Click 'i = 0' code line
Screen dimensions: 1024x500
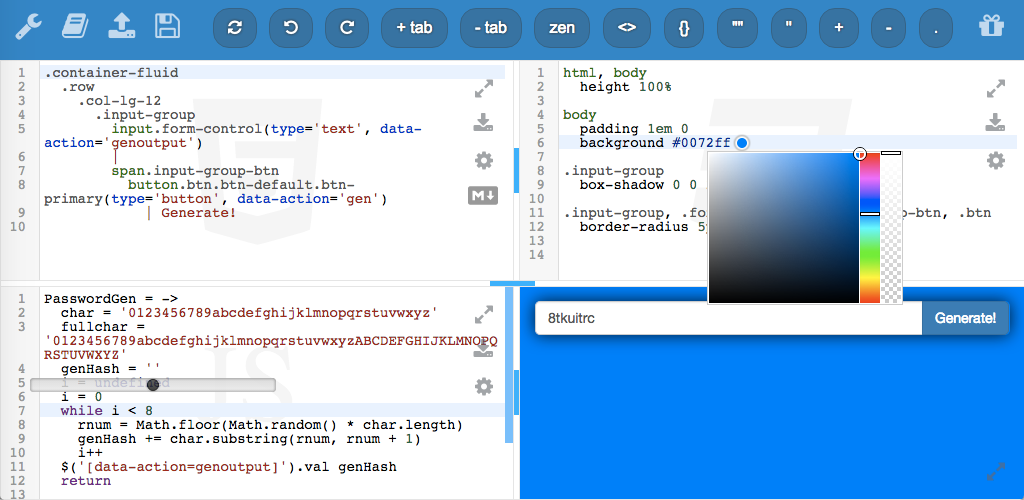coord(82,397)
